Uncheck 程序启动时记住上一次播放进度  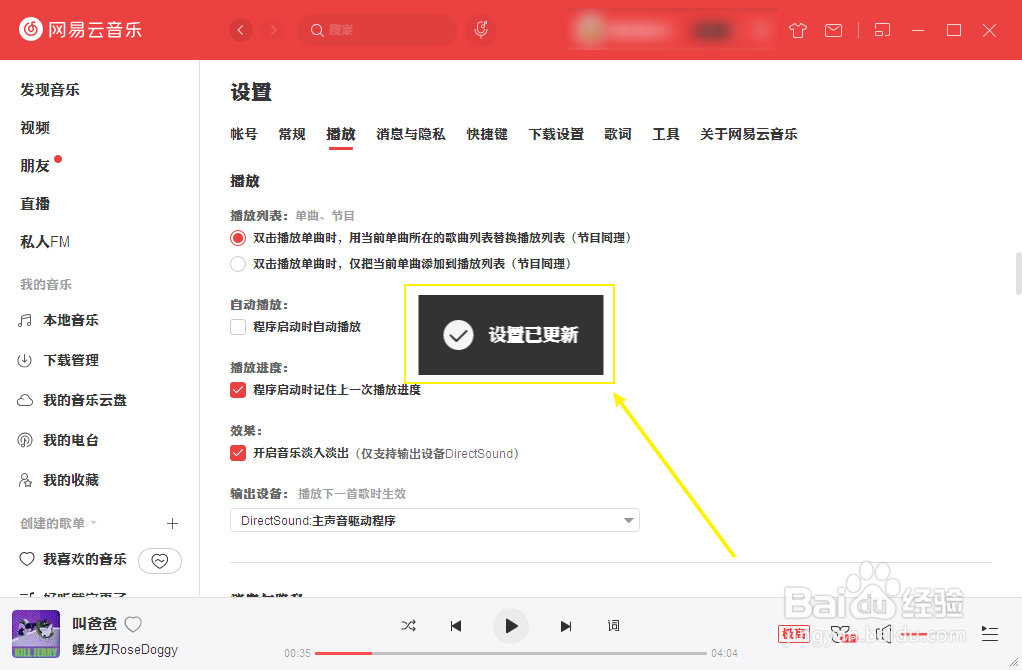click(238, 390)
